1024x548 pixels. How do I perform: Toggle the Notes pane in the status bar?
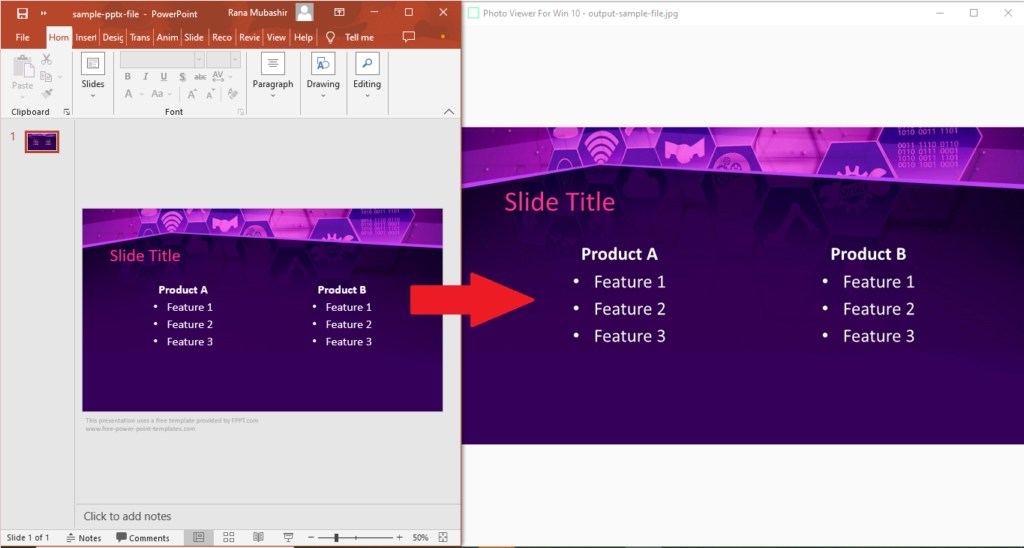(x=83, y=537)
